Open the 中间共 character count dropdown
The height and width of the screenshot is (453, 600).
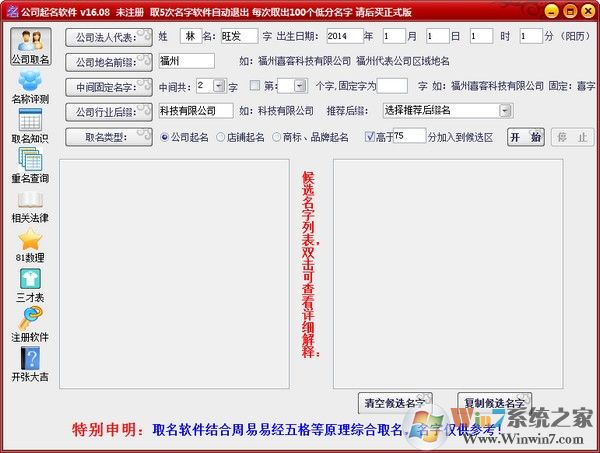[219, 86]
